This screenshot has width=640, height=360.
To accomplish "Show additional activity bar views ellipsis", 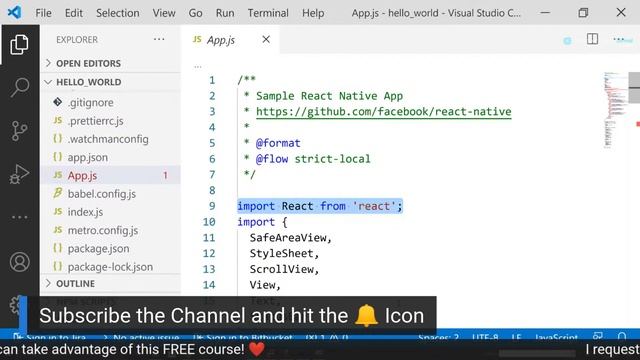I will pos(19,217).
